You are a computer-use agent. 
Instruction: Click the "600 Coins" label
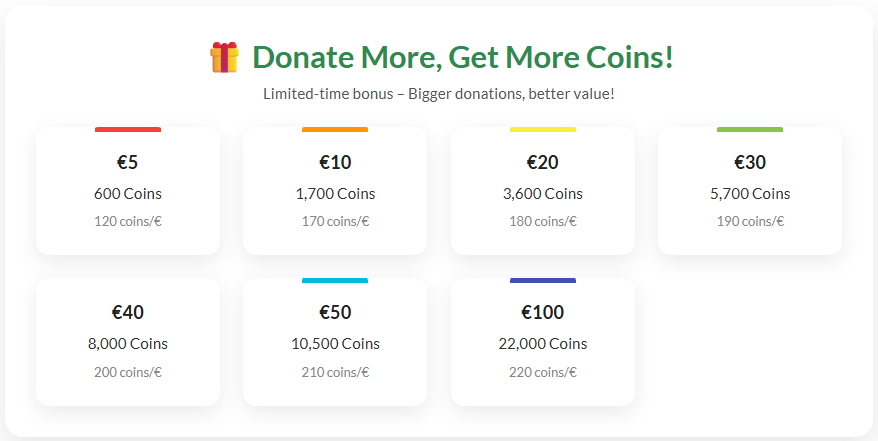click(x=128, y=194)
